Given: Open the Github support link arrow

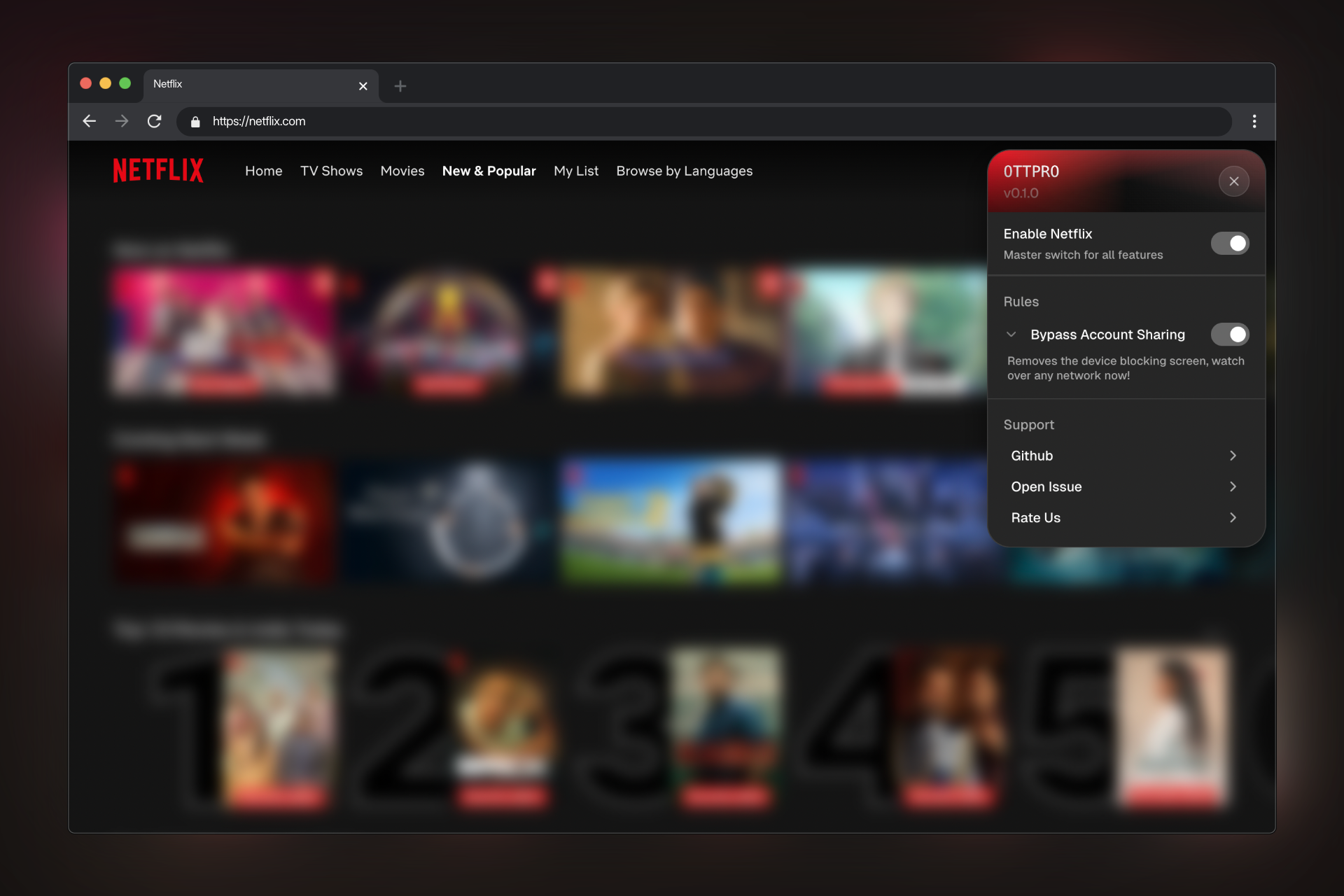Looking at the screenshot, I should pos(1233,456).
